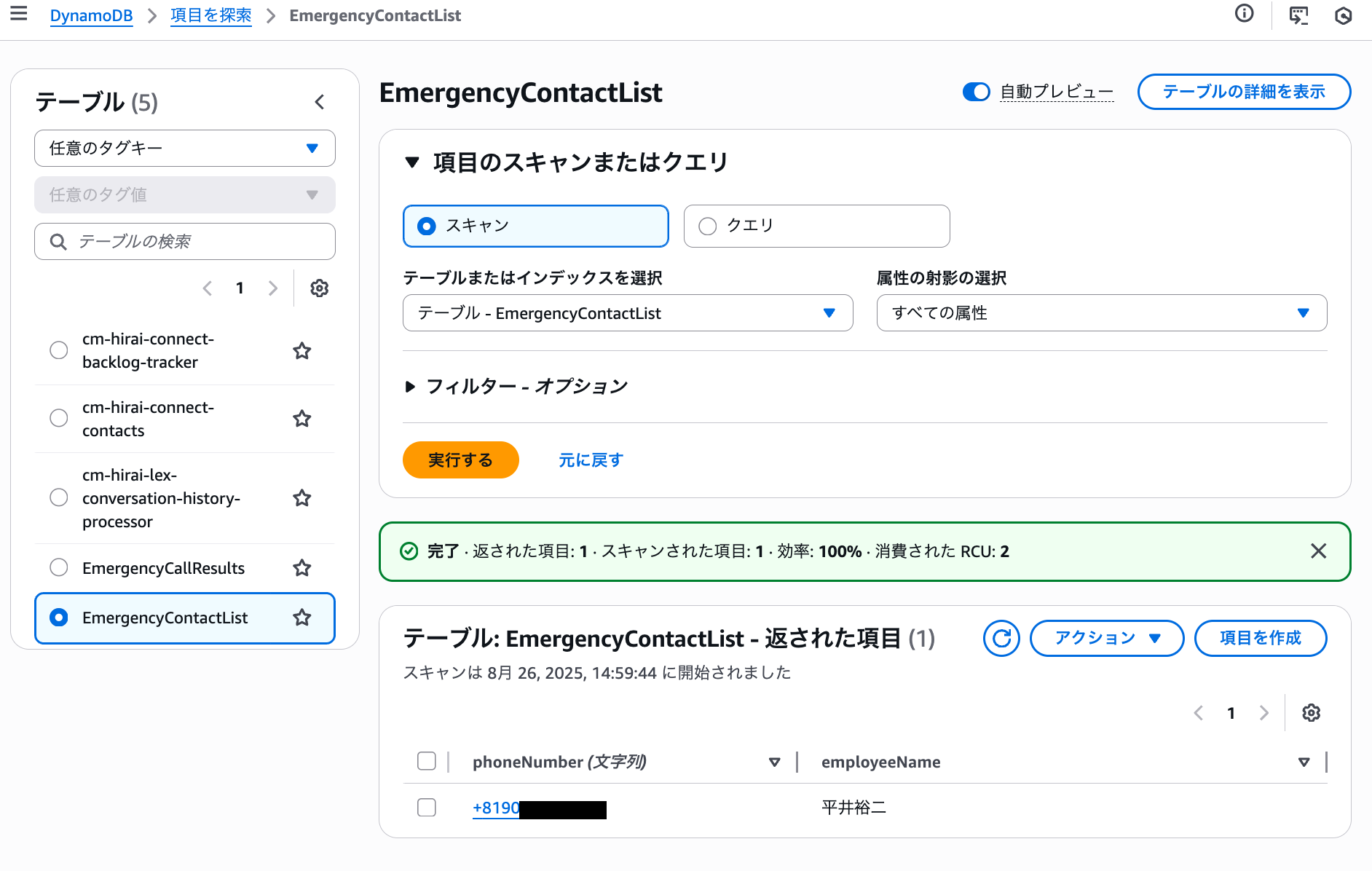Screen dimensions: 1372x871
Task: Click the EmergencyContactList radio button
Action: tap(59, 618)
